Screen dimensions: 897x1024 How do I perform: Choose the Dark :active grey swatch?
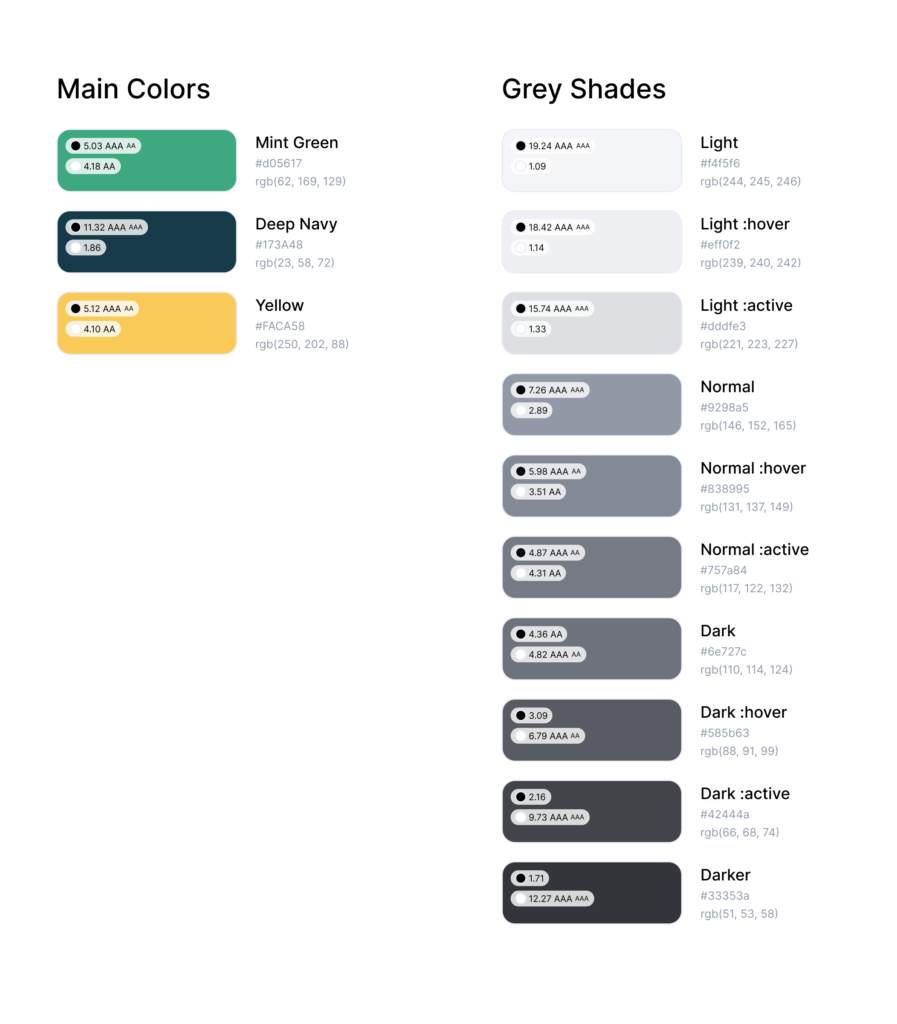(591, 811)
